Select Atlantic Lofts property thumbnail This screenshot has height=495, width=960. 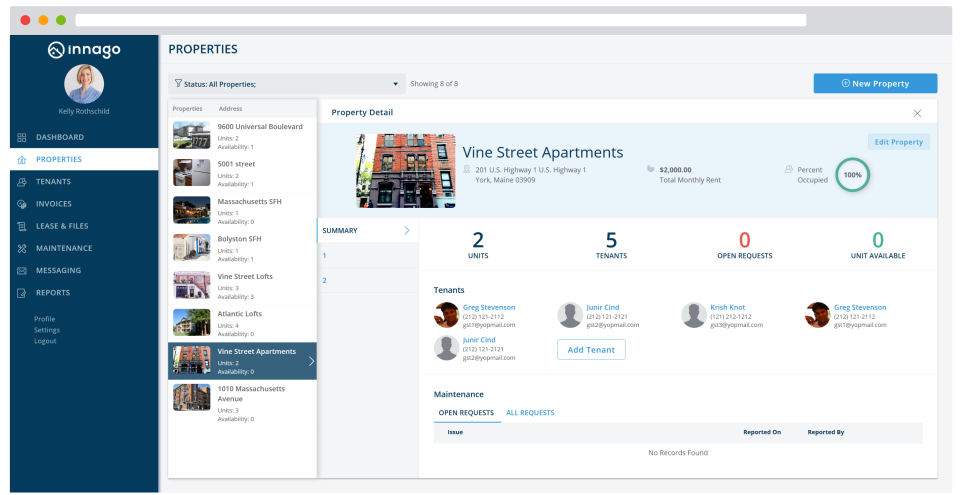coord(192,322)
